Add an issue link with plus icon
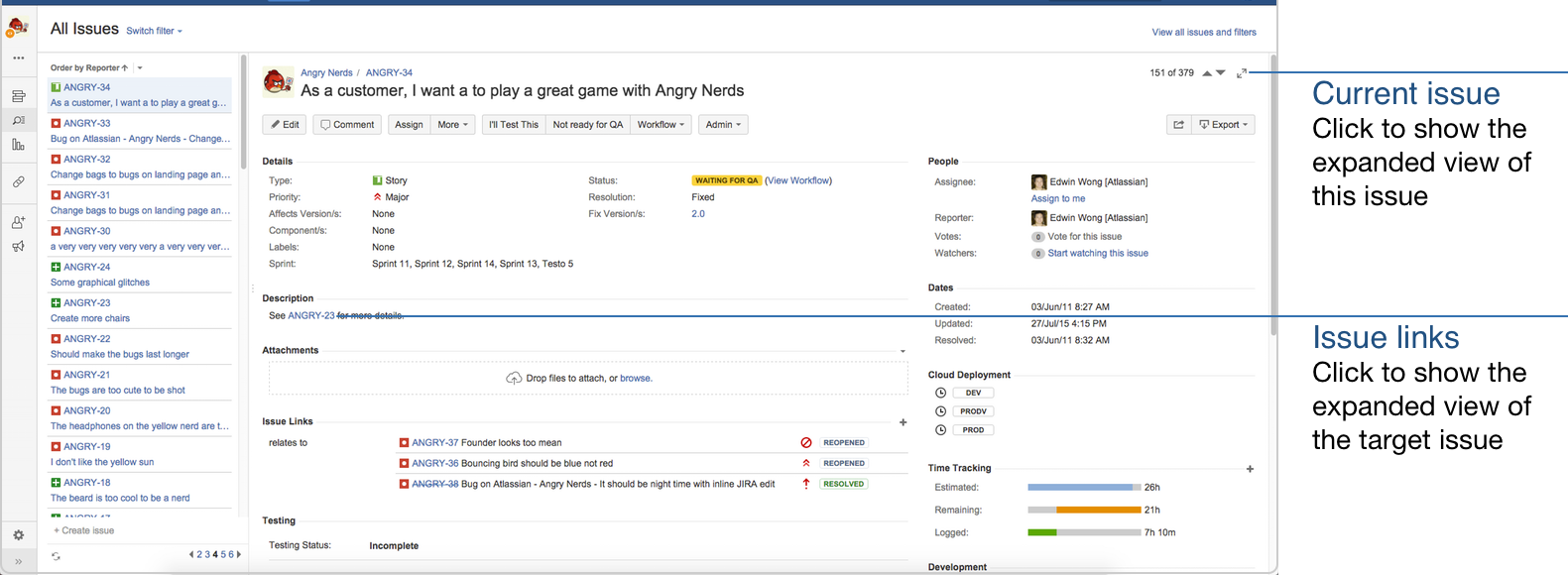Image resolution: width=1568 pixels, height=575 pixels. click(x=903, y=422)
